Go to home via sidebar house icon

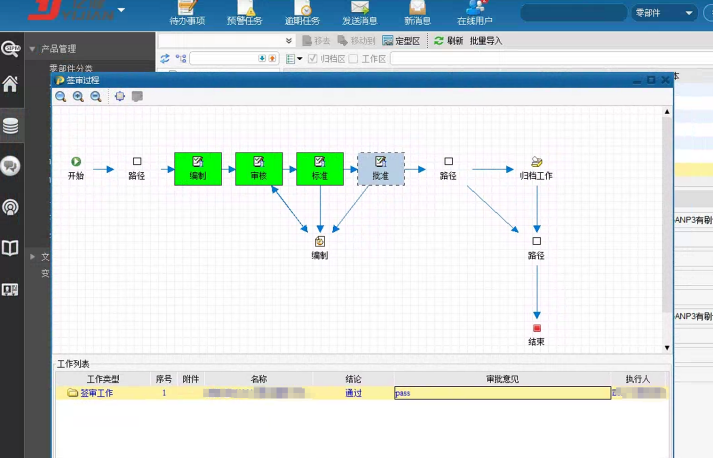pyautogui.click(x=10, y=84)
